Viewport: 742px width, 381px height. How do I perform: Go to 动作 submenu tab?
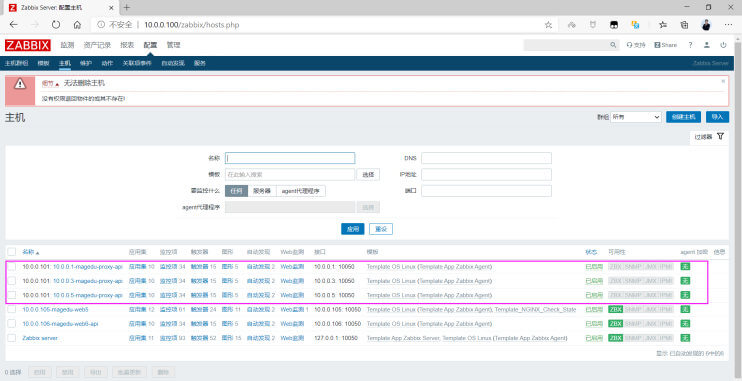tap(107, 63)
